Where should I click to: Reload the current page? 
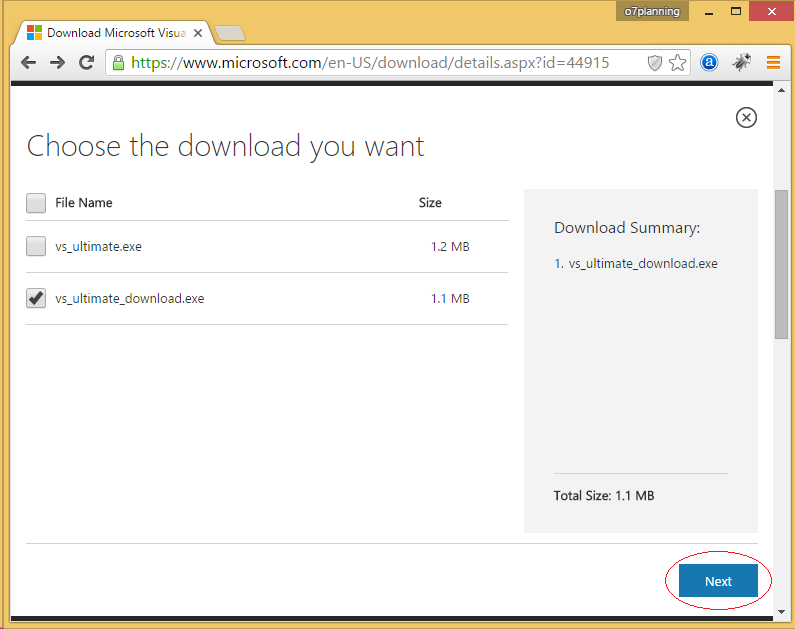click(87, 62)
